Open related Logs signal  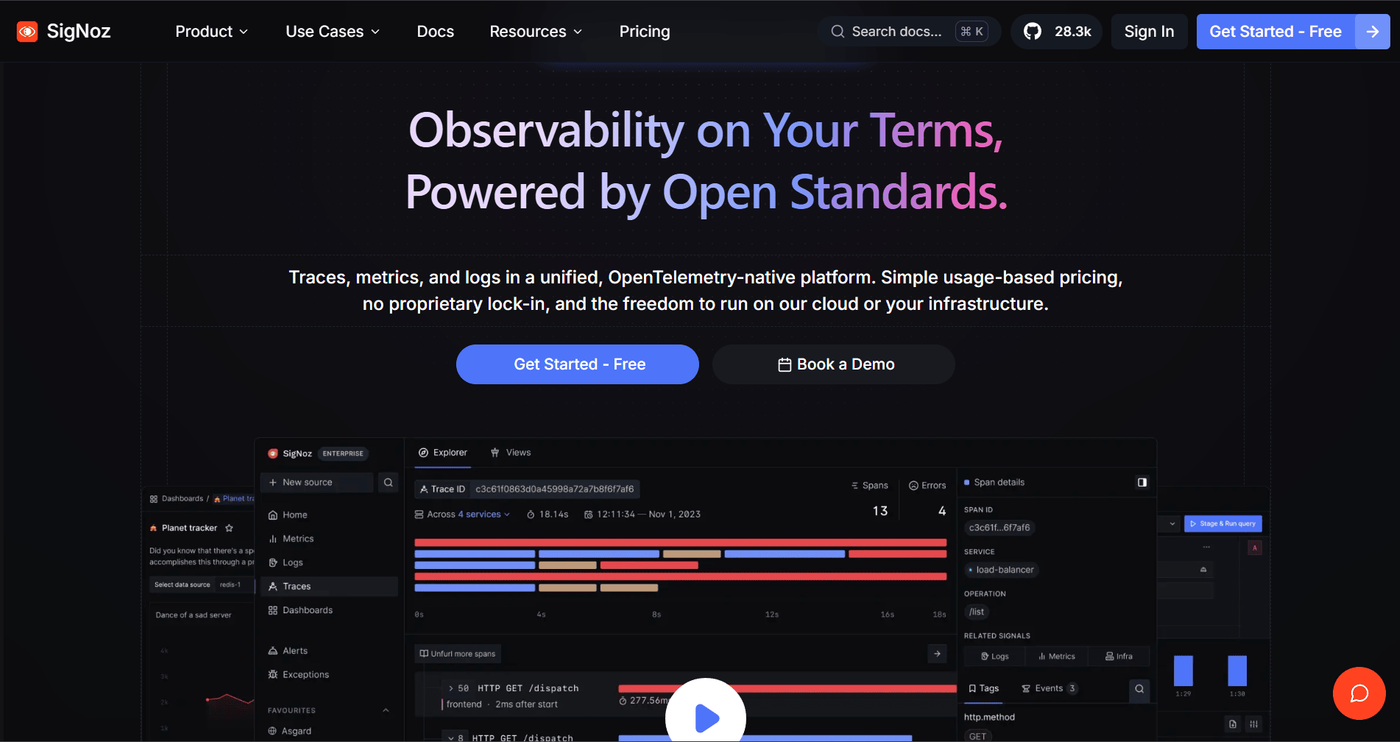point(995,656)
